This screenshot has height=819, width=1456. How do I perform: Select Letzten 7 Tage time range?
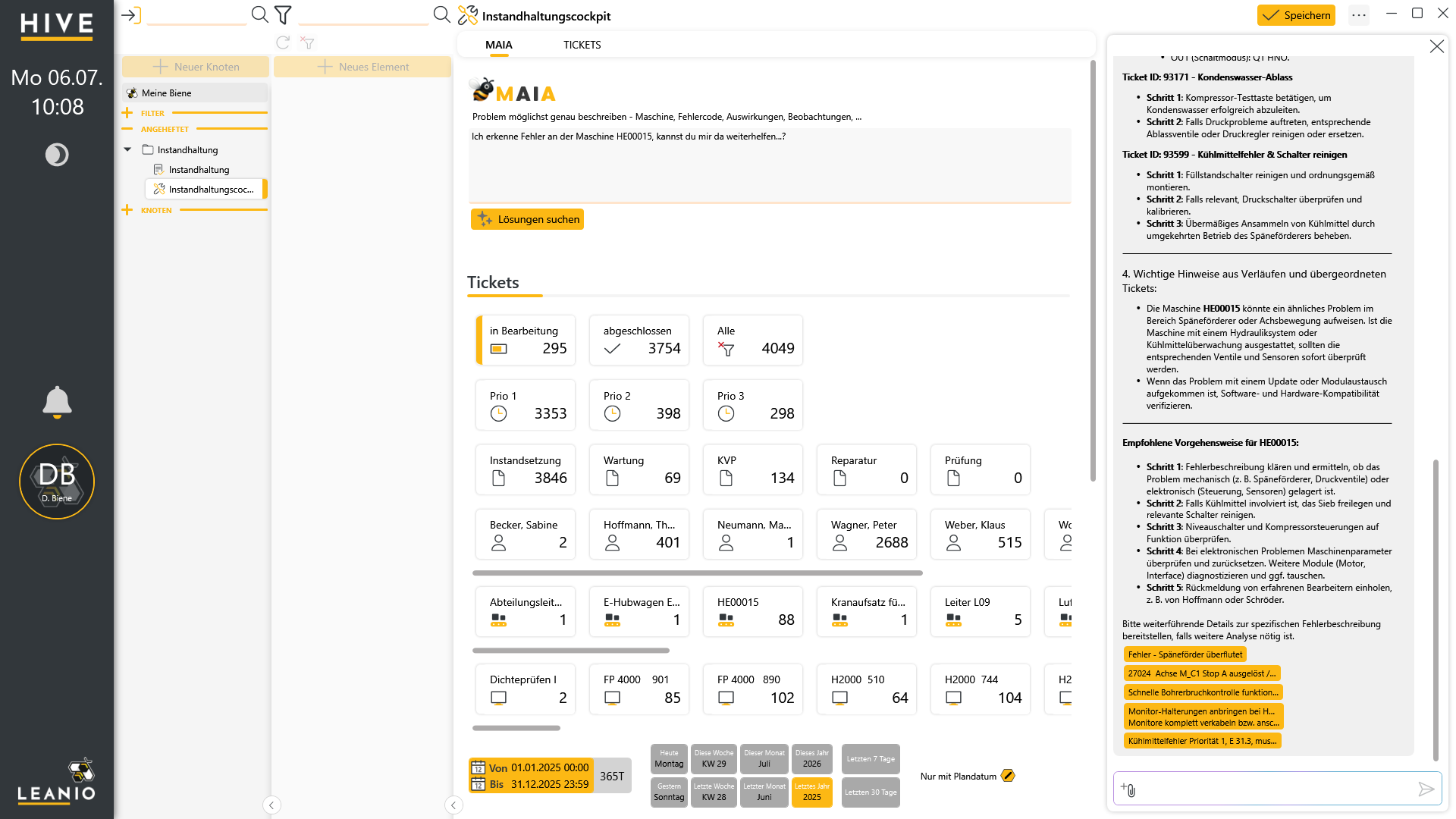pos(871,759)
